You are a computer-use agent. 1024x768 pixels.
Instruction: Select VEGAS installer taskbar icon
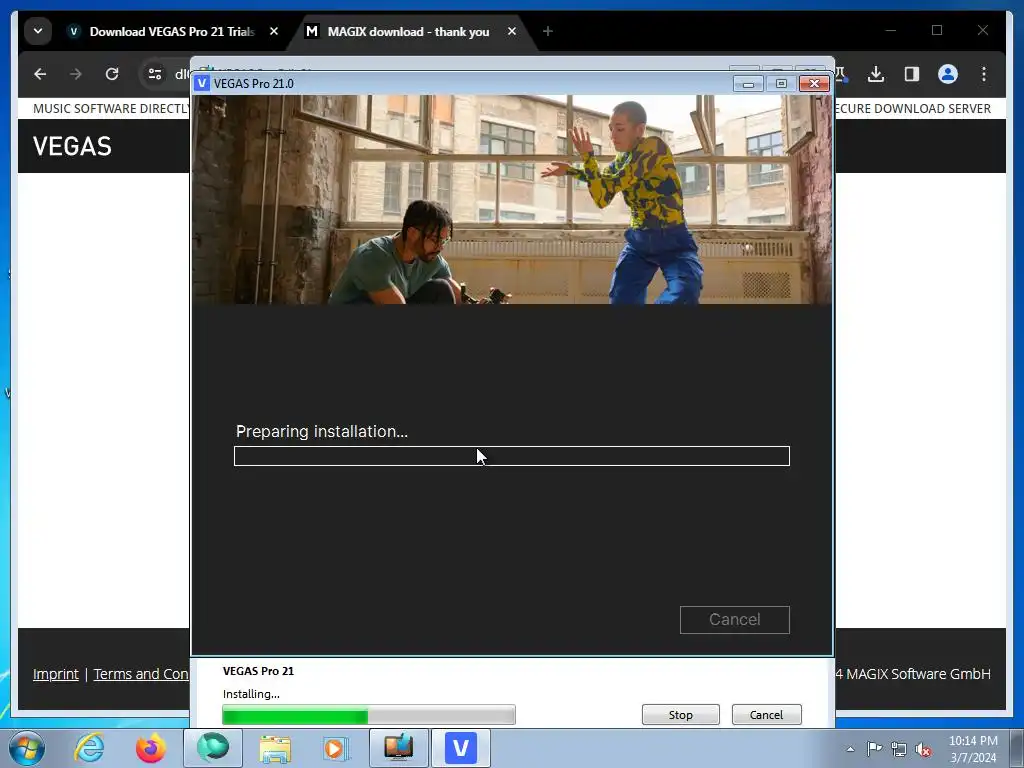pyautogui.click(x=461, y=748)
